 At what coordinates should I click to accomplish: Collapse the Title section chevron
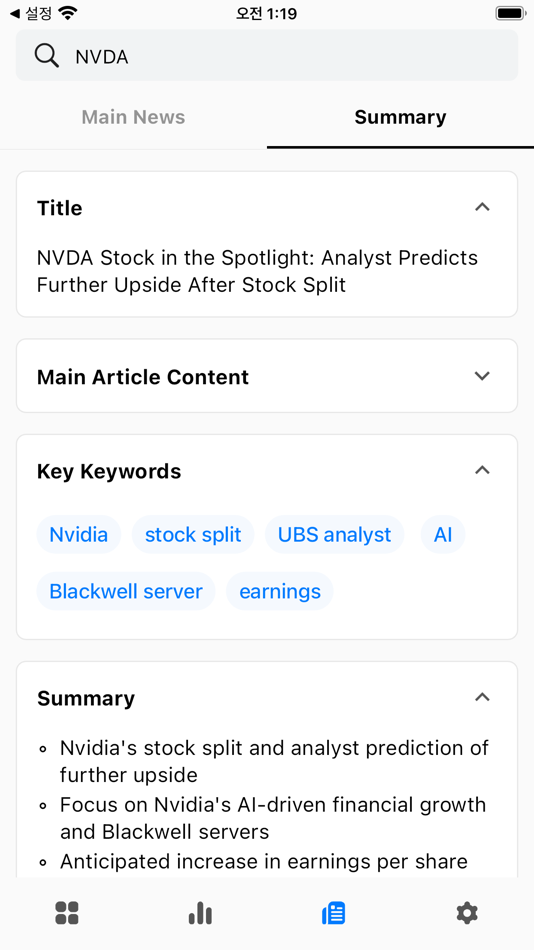482,207
